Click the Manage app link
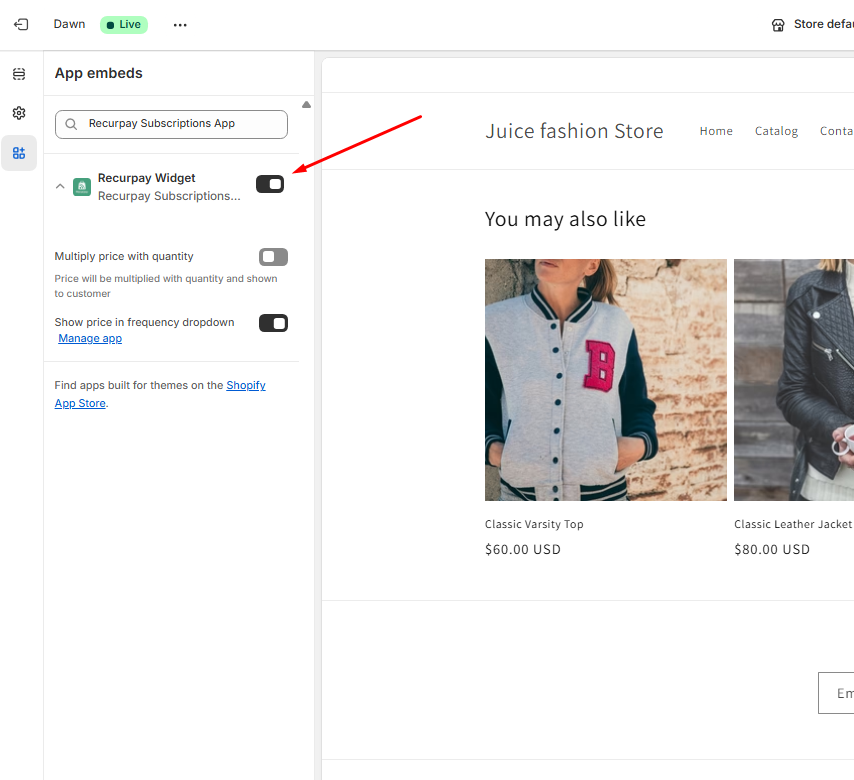 click(x=90, y=339)
